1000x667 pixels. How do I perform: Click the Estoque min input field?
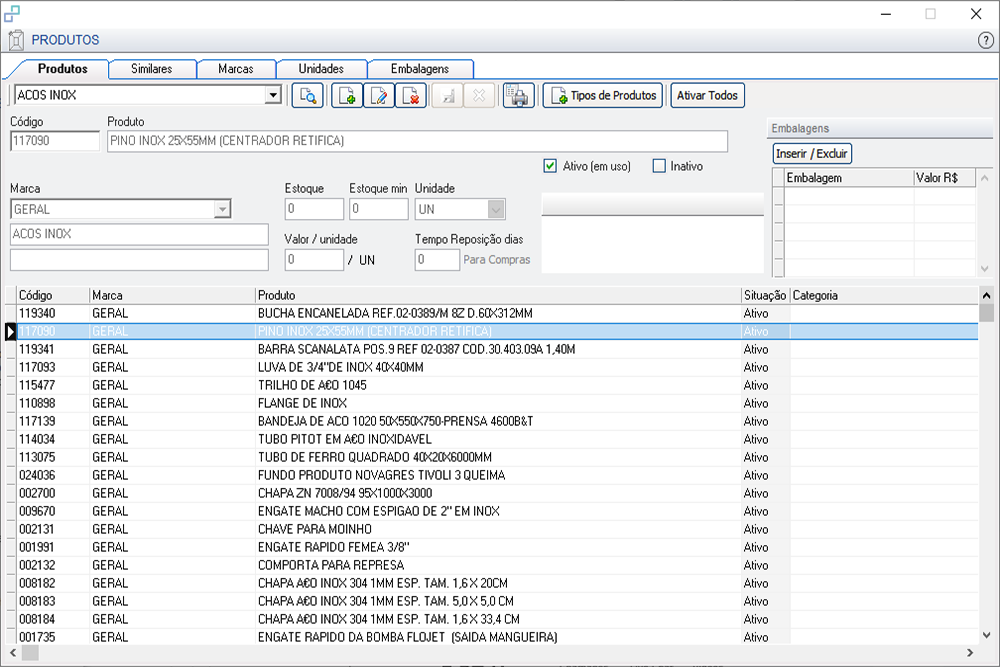[379, 209]
